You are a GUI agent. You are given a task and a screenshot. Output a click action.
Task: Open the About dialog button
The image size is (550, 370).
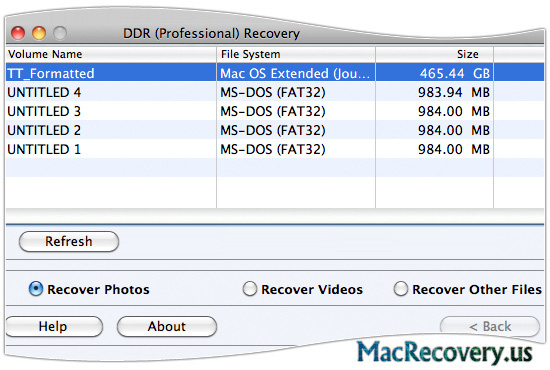(167, 326)
